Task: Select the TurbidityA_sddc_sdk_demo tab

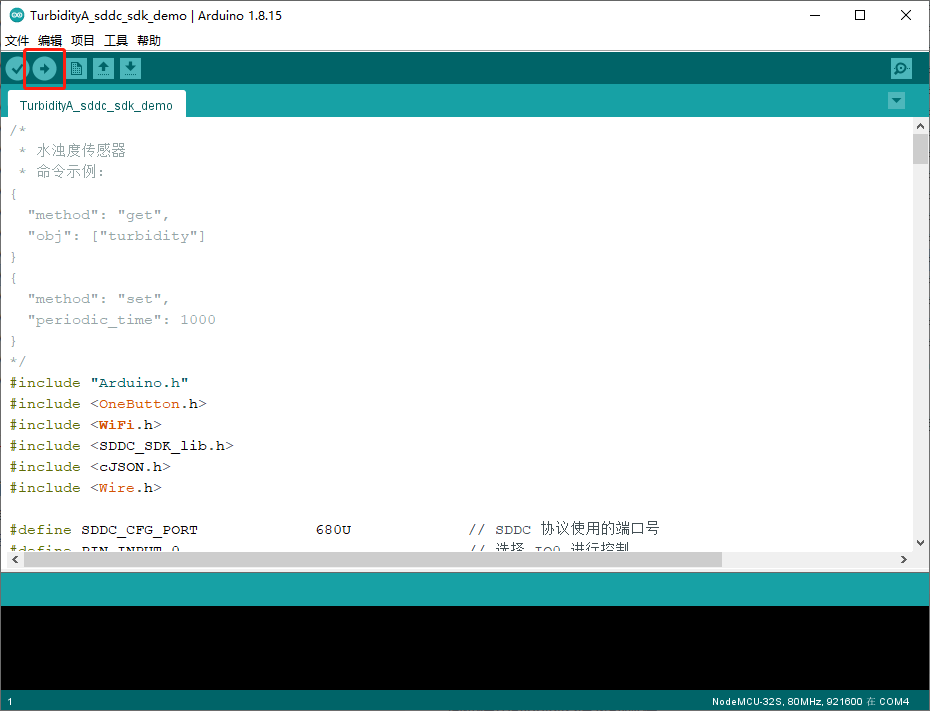Action: [96, 105]
